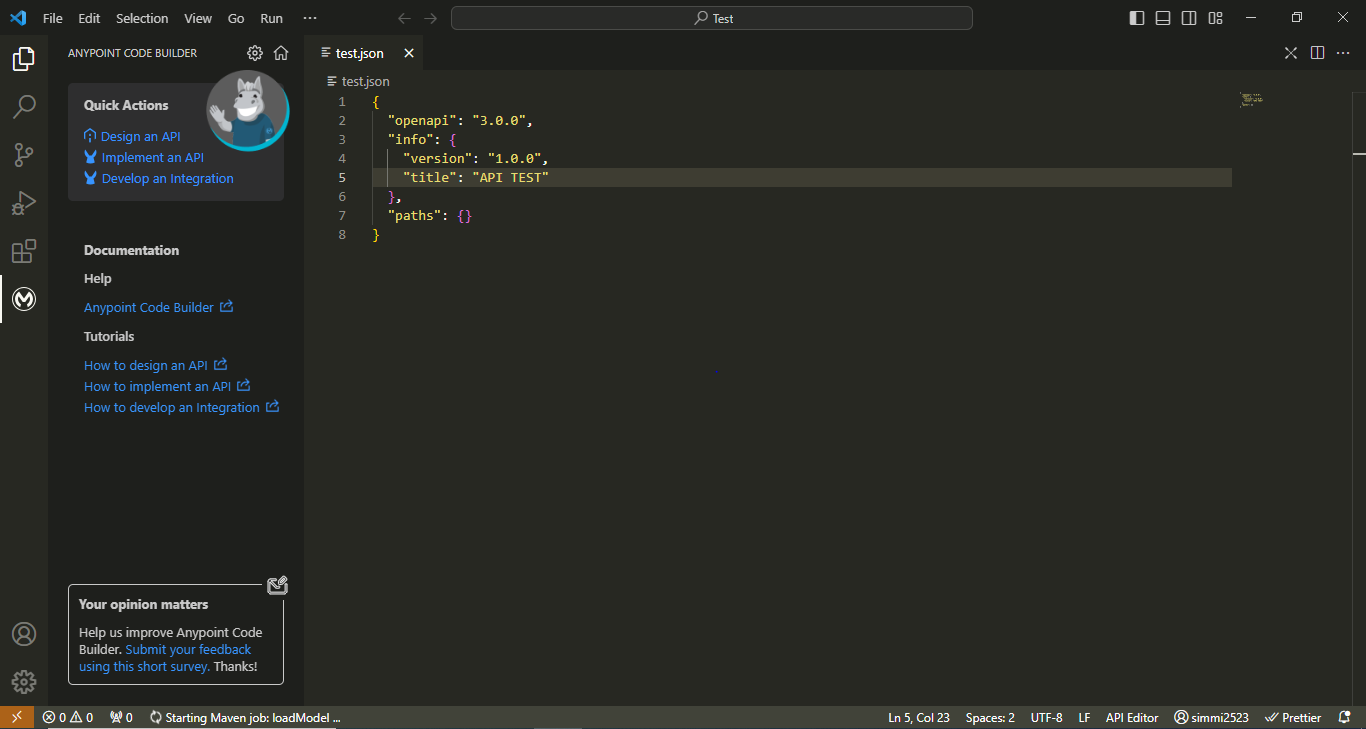Viewport: 1366px width, 729px height.
Task: Toggle the bottom panel layout icon
Action: [x=1163, y=18]
